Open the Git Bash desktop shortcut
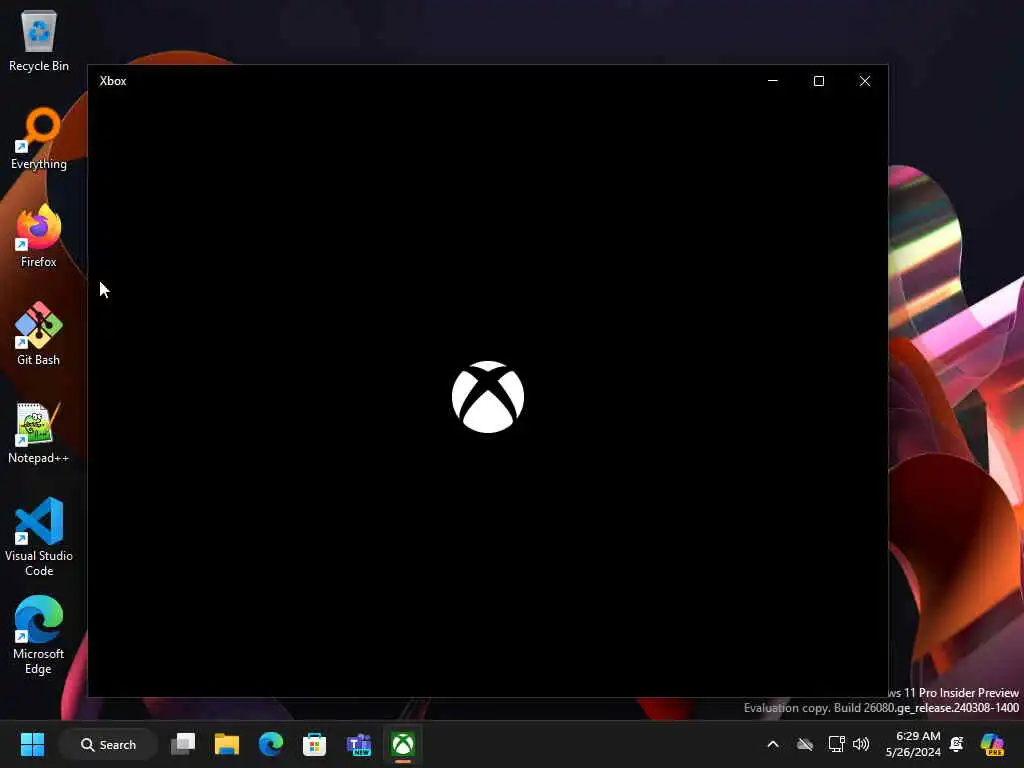1024x768 pixels. [x=39, y=334]
